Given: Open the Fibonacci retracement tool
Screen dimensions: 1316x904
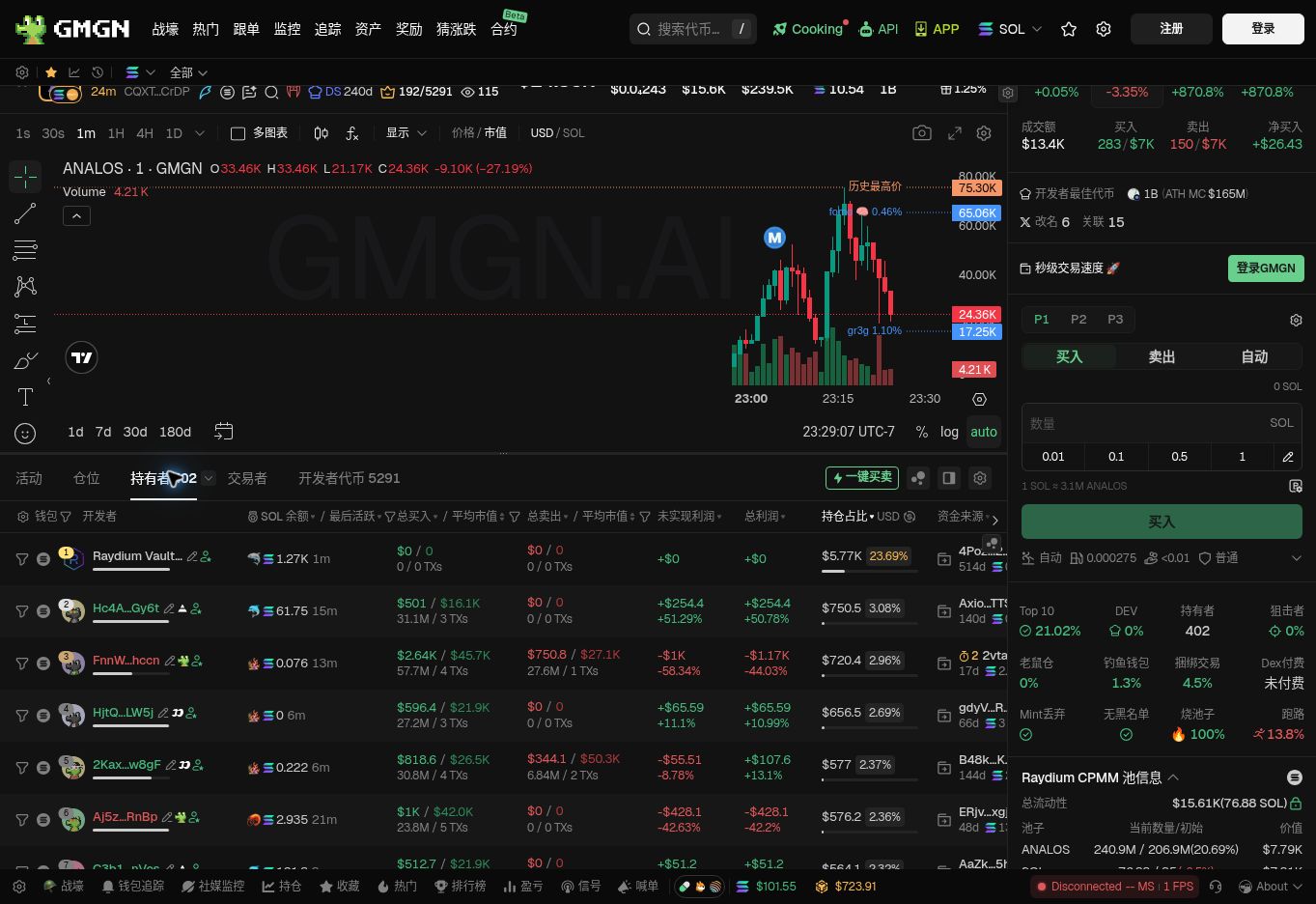Looking at the screenshot, I should pyautogui.click(x=25, y=250).
